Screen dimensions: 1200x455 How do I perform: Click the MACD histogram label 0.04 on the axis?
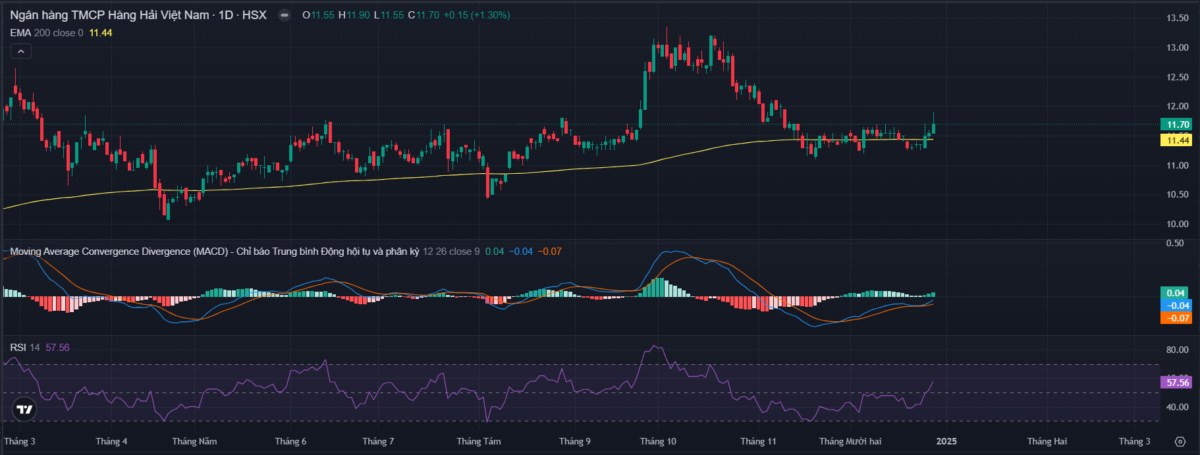[x=1174, y=293]
